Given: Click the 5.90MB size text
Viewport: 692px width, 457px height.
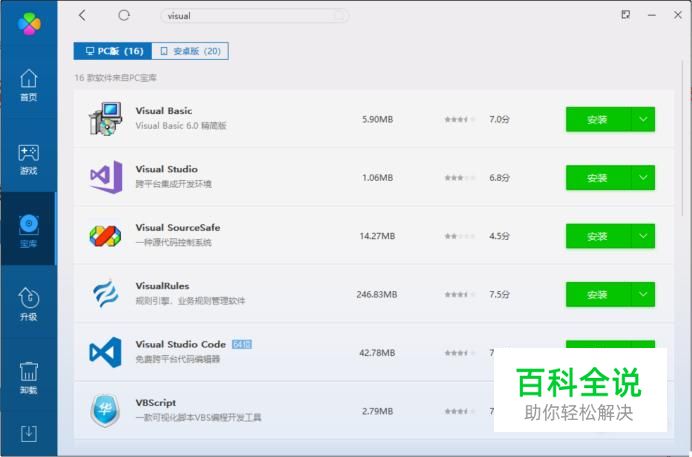Looking at the screenshot, I should coord(377,119).
